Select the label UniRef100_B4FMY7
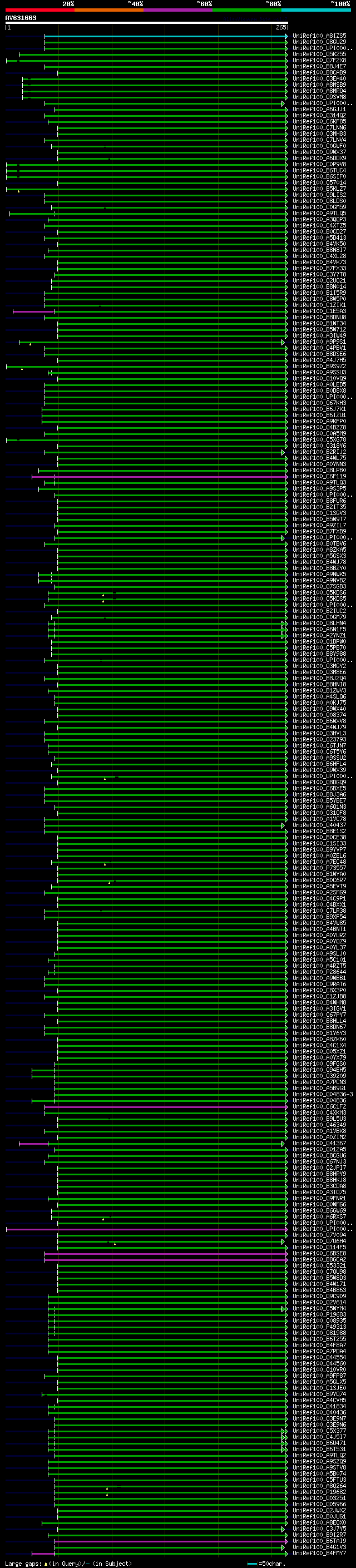Image resolution: width=356 pixels, height=1568 pixels. click(x=319, y=1553)
